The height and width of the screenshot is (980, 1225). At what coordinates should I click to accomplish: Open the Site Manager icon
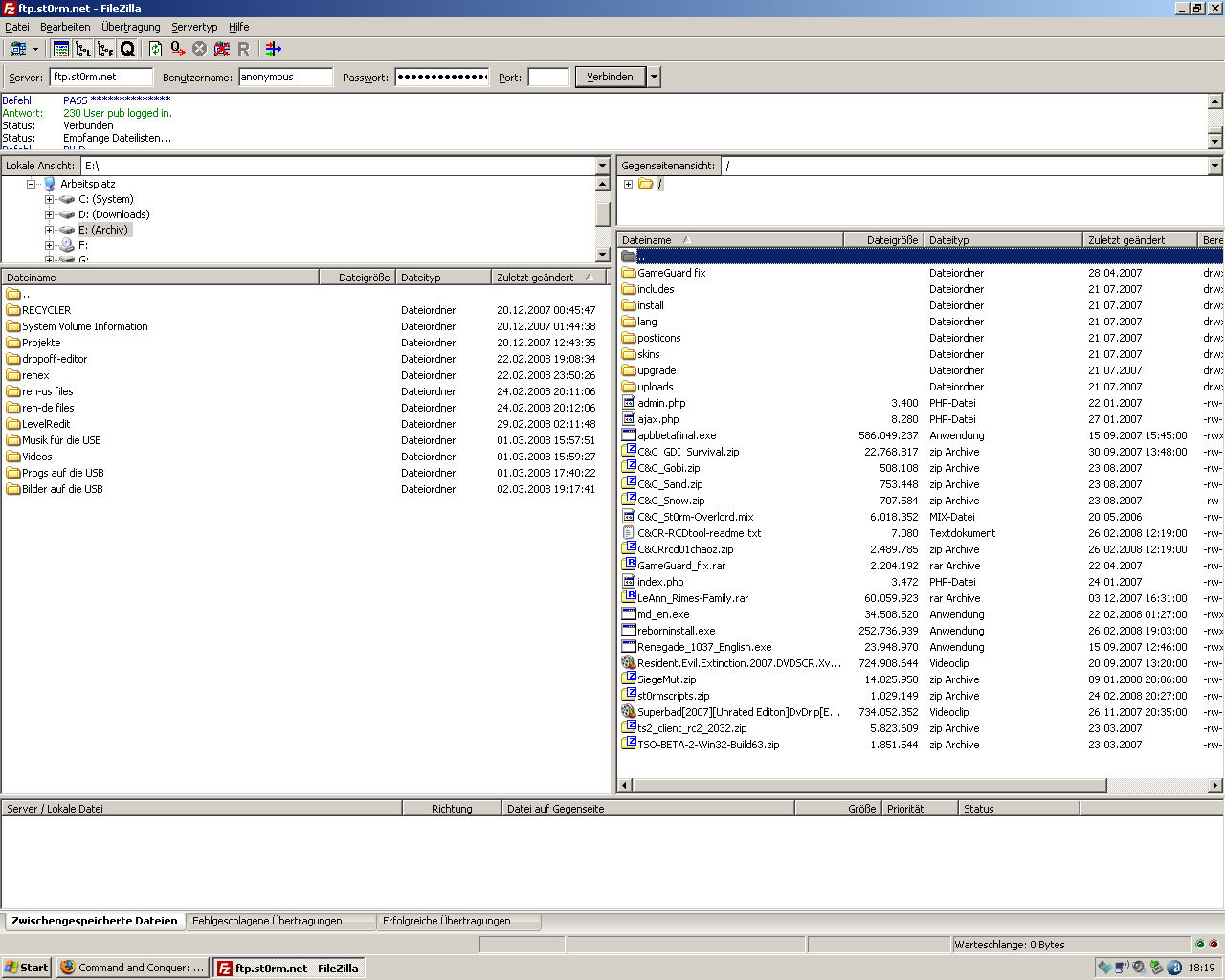pyautogui.click(x=16, y=49)
